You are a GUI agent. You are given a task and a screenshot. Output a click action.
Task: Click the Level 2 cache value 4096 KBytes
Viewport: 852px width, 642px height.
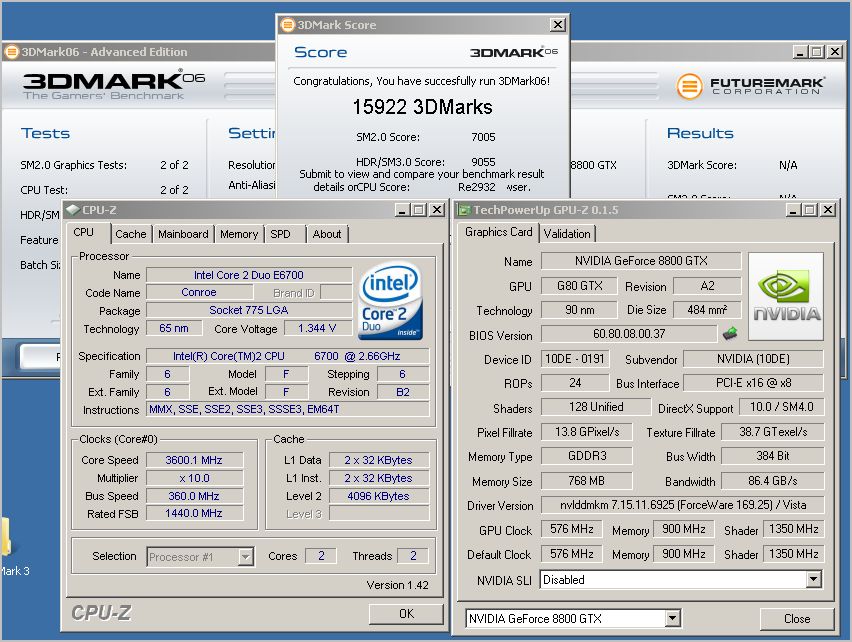[x=378, y=496]
